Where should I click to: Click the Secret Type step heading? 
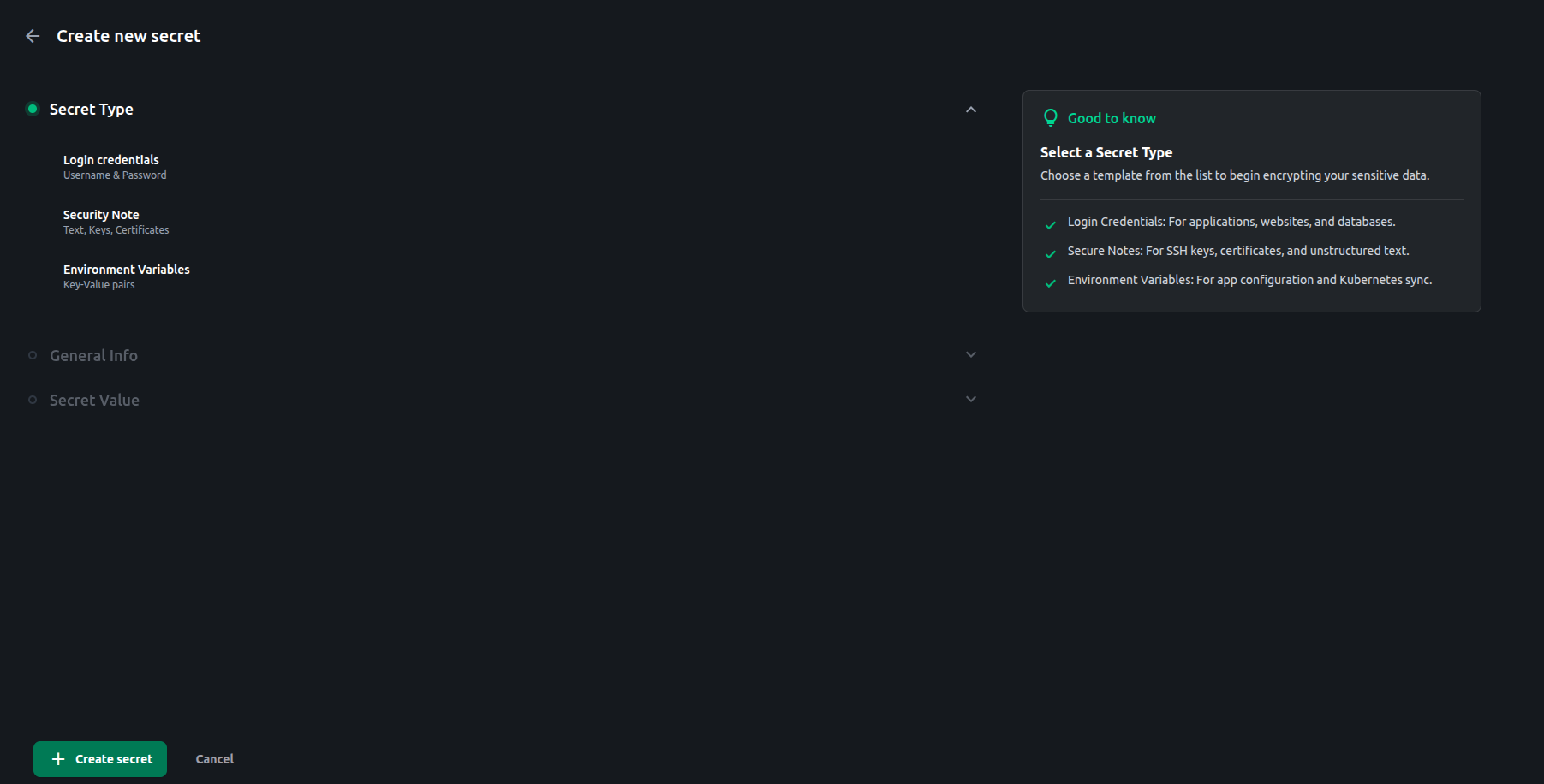92,110
